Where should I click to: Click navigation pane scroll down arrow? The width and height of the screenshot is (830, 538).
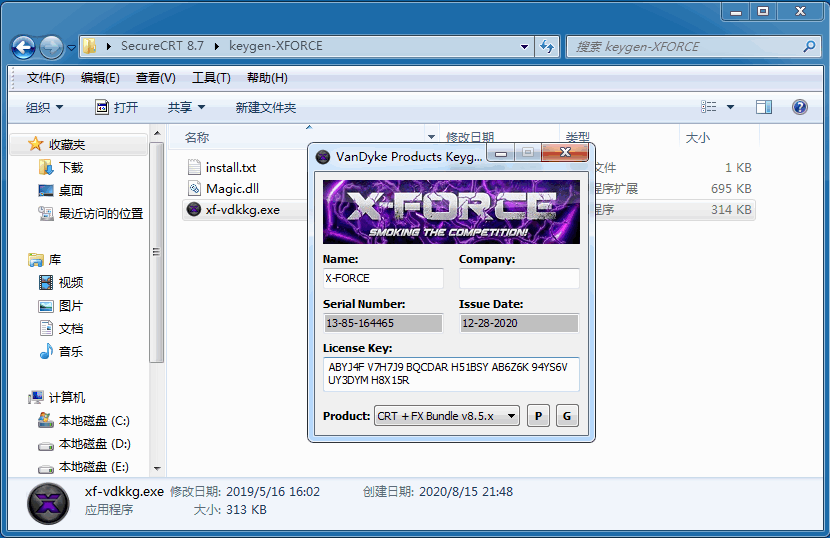point(157,469)
